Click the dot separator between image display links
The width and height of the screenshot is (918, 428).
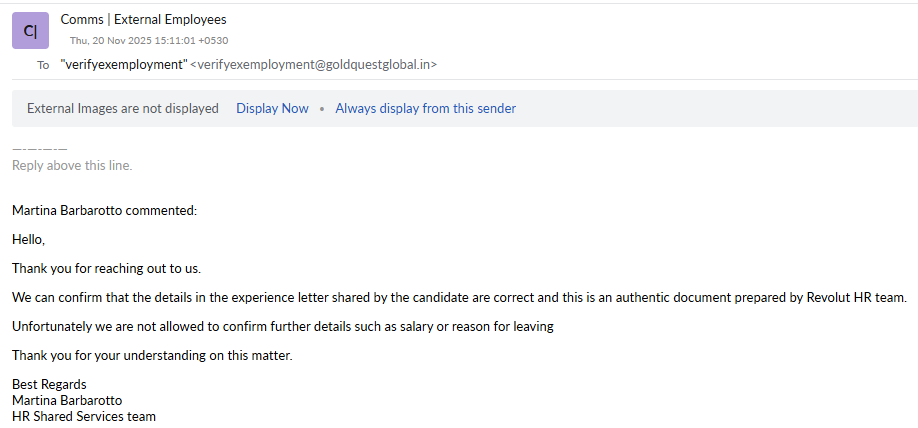pyautogui.click(x=322, y=108)
